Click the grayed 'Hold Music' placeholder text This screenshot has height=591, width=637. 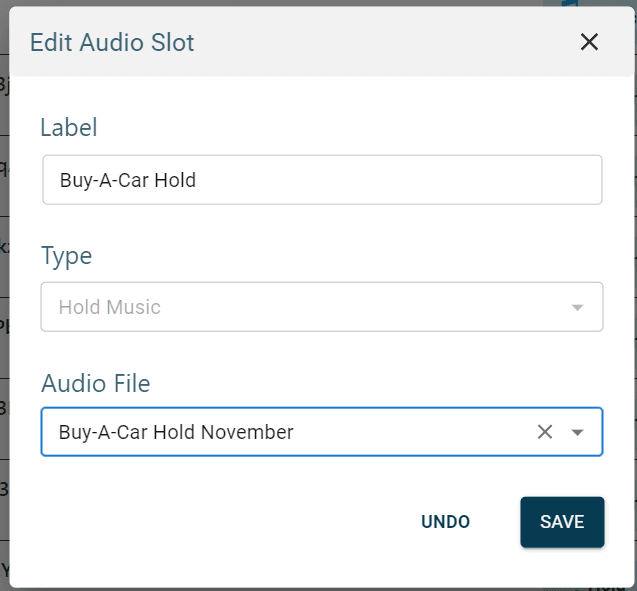pos(109,307)
